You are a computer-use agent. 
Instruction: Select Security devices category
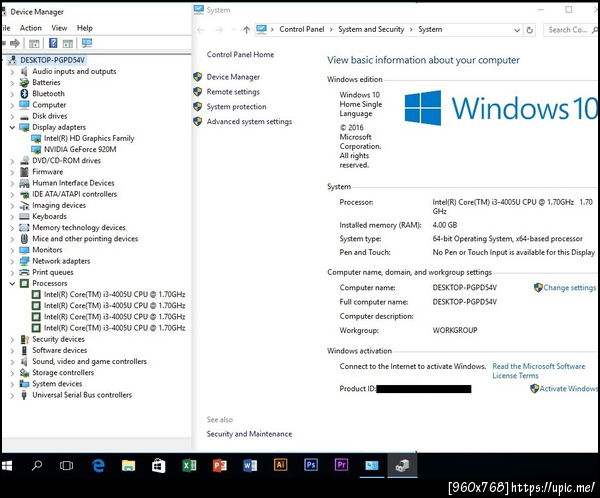pyautogui.click(x=58, y=339)
